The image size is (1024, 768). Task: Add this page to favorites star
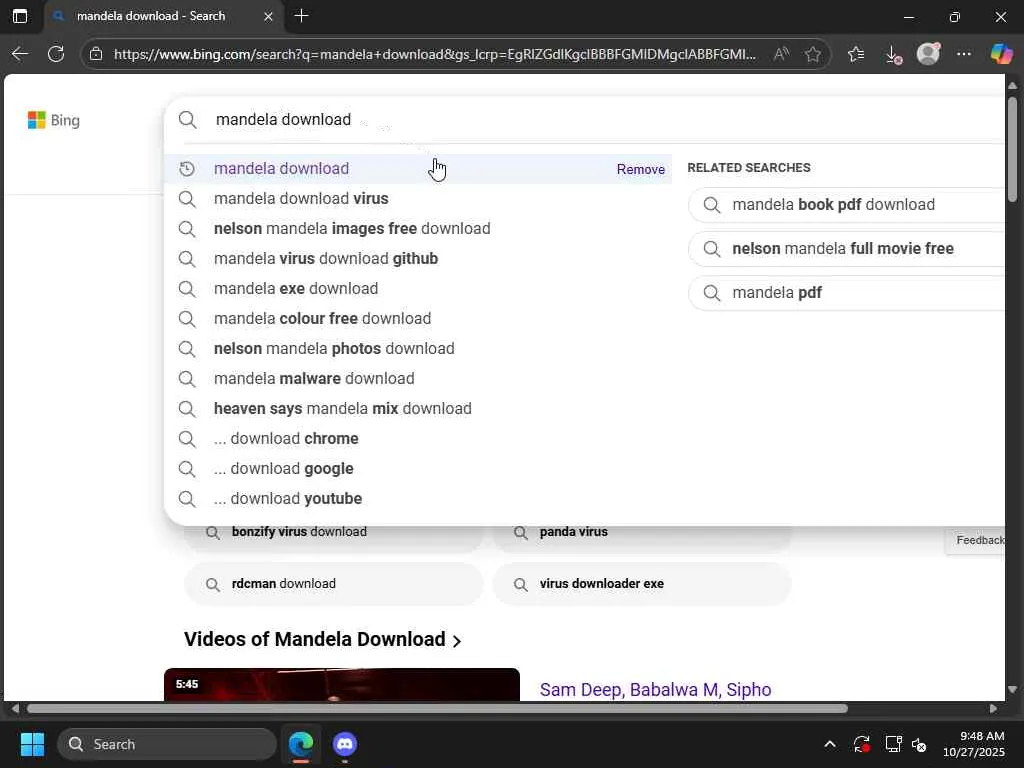click(813, 54)
